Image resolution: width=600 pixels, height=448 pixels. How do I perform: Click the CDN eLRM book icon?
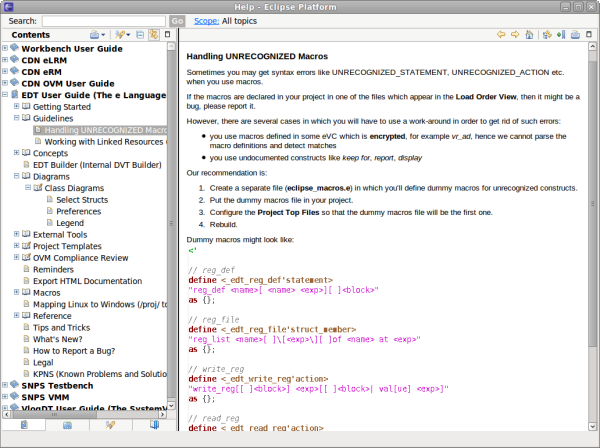(15, 59)
